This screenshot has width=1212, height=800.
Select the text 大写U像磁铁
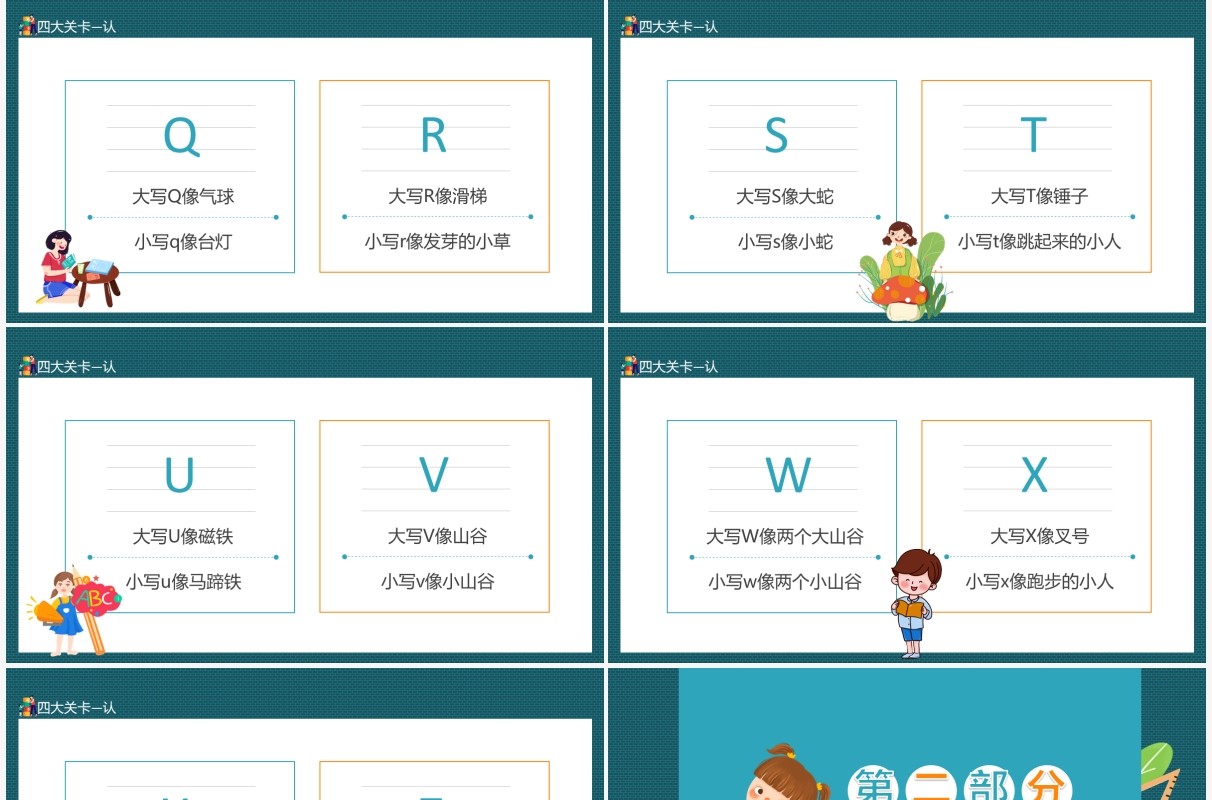(x=183, y=536)
